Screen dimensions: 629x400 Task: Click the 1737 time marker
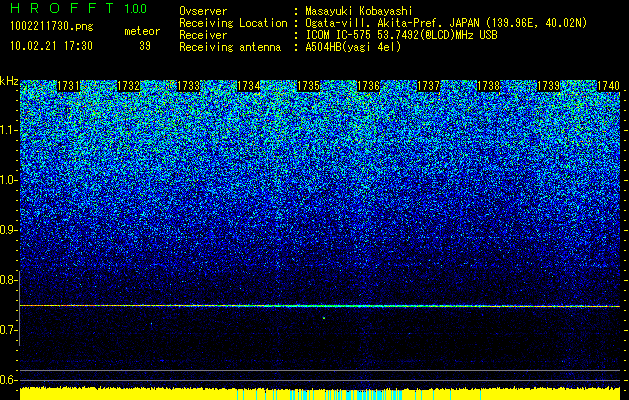[x=428, y=86]
